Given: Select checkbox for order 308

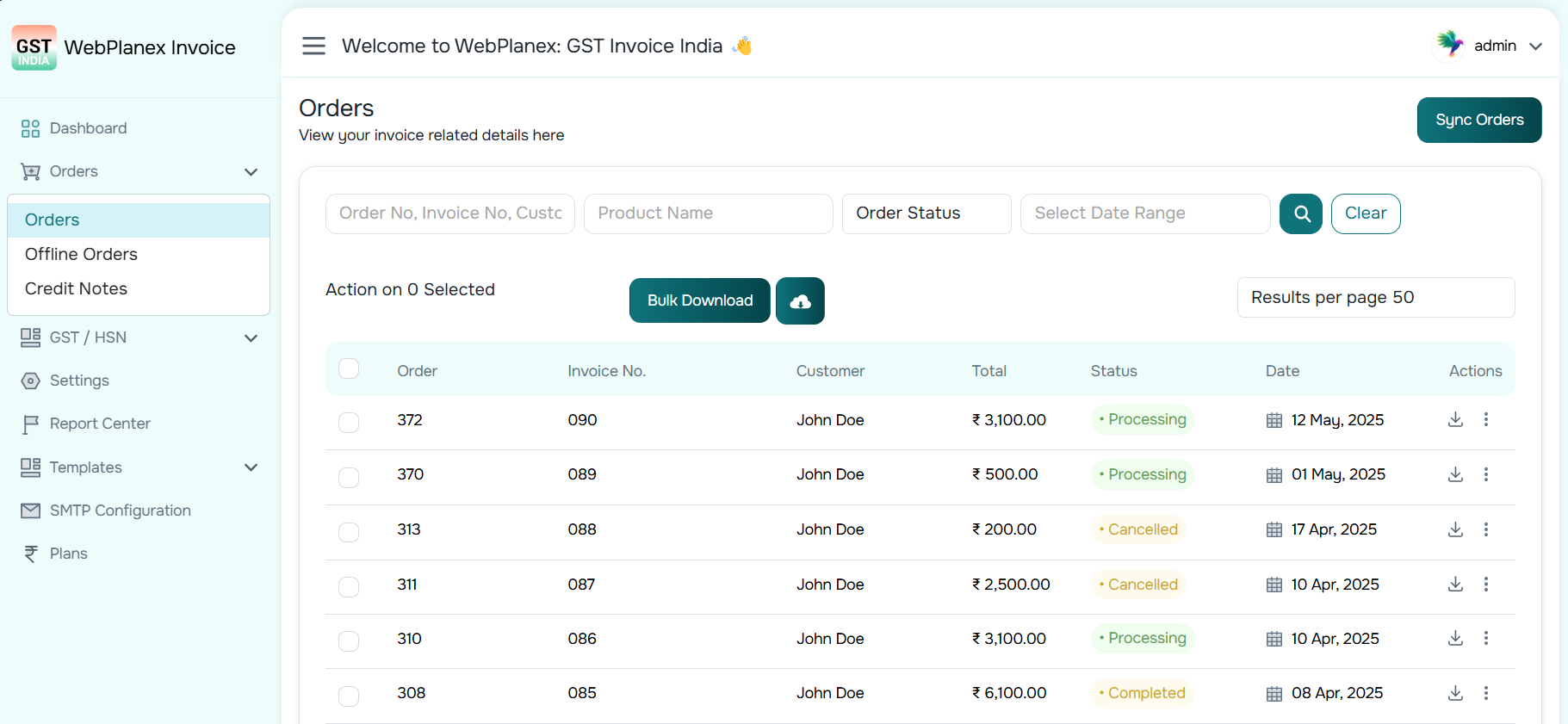Looking at the screenshot, I should (x=349, y=696).
